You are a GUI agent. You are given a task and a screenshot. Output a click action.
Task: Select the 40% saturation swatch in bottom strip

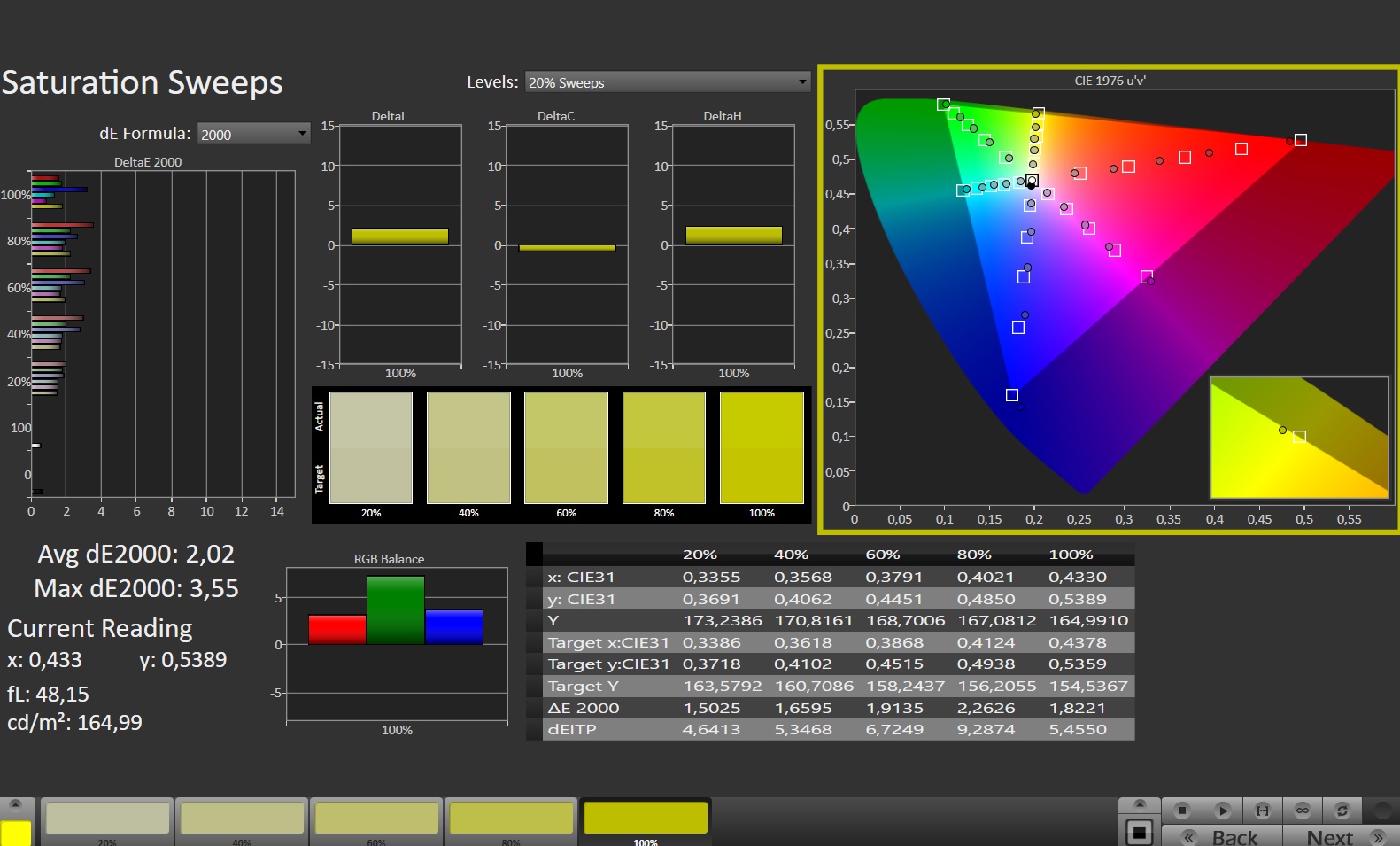pyautogui.click(x=242, y=819)
